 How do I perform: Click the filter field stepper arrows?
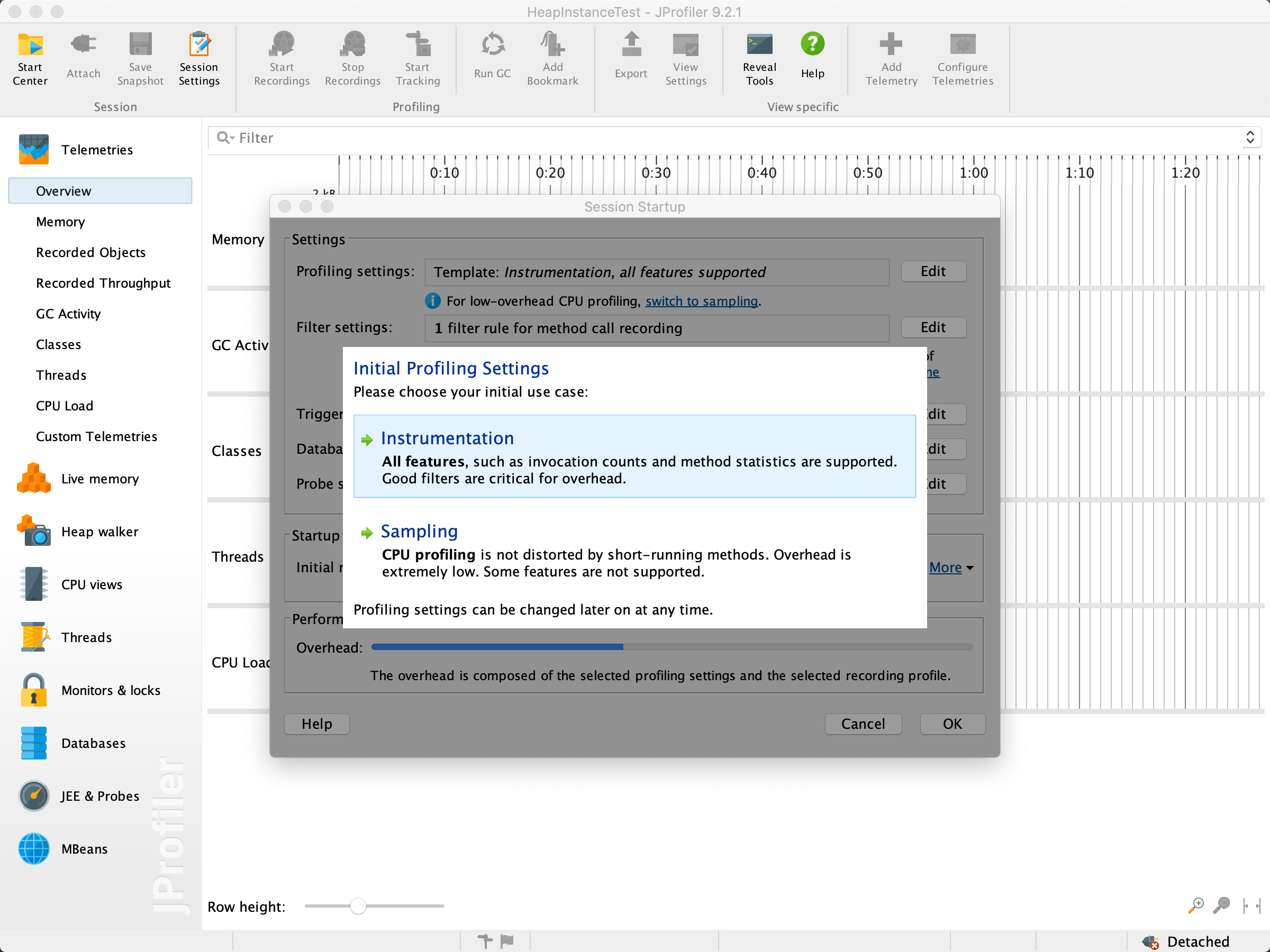1250,137
